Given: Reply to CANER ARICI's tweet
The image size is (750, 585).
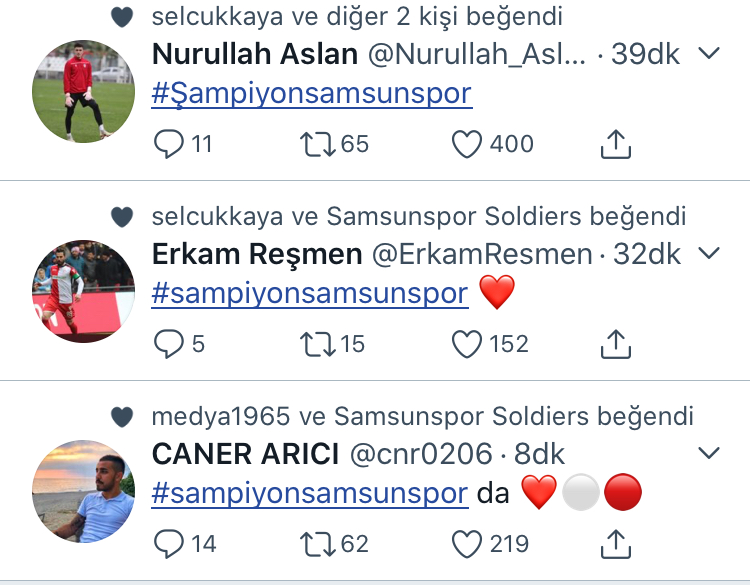Looking at the screenshot, I should click(168, 544).
